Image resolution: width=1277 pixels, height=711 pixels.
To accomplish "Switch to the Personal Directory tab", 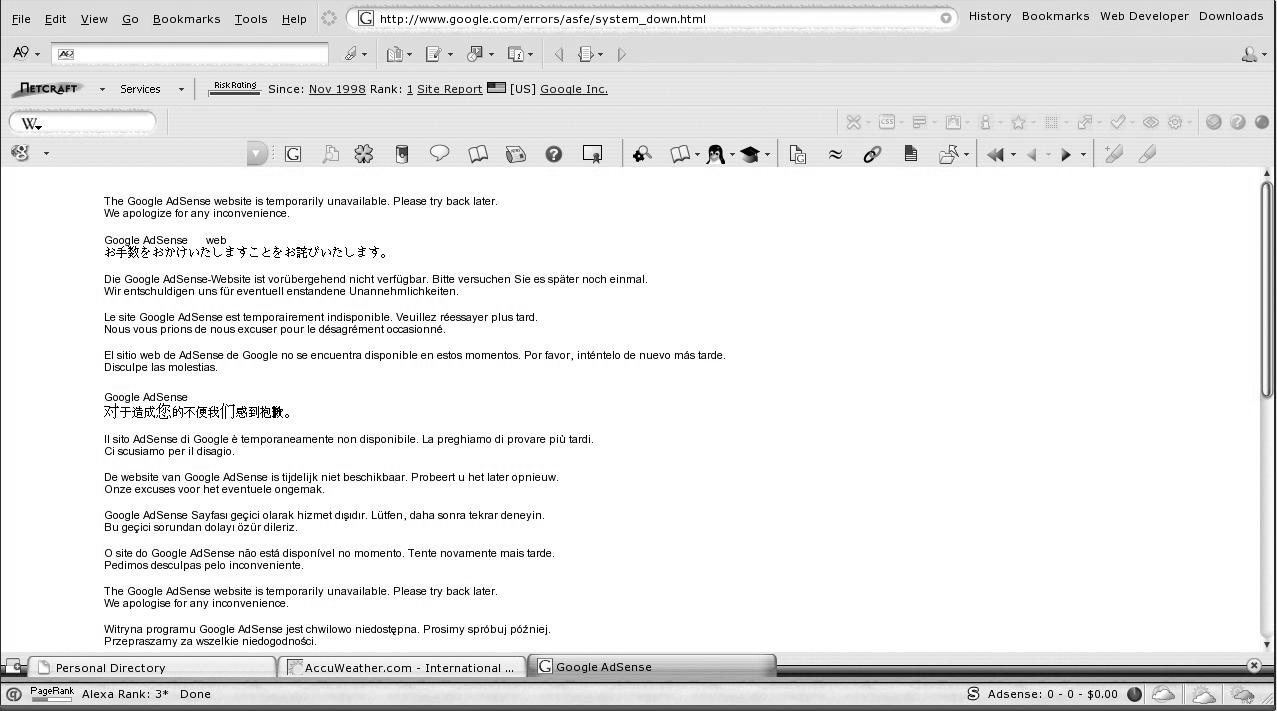I will point(152,667).
